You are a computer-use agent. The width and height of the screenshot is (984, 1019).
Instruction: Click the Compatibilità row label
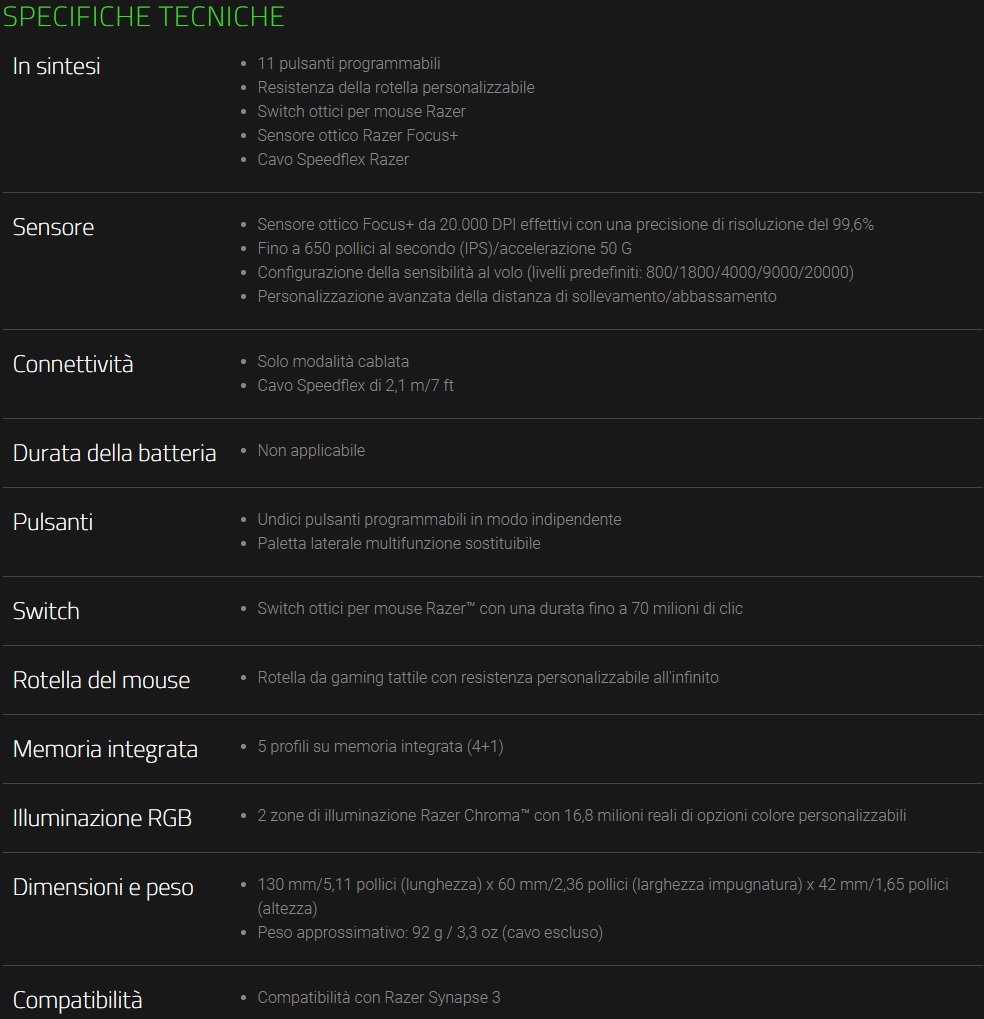pyautogui.click(x=77, y=999)
